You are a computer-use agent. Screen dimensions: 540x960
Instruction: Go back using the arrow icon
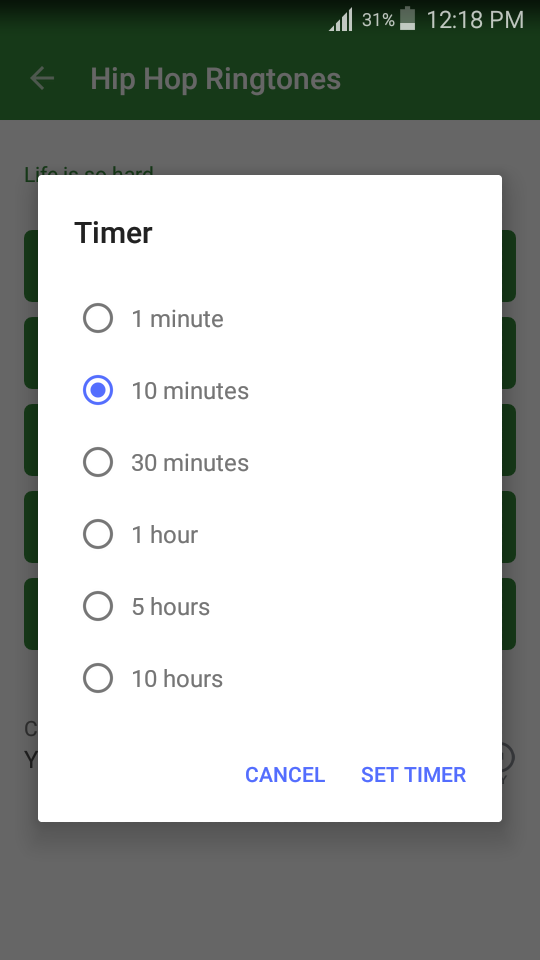coord(42,78)
